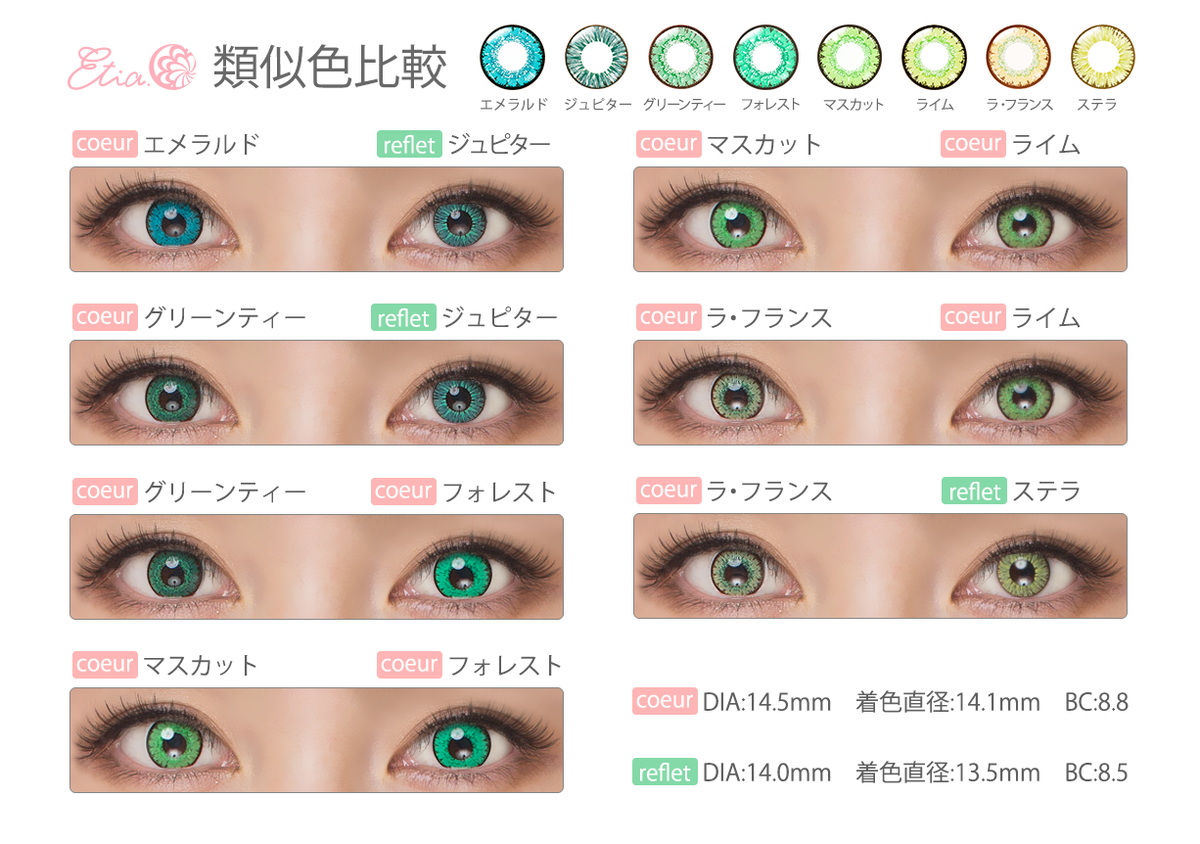The width and height of the screenshot is (1200, 844).
Task: Pick the フォレスト lens icon in top row
Action: point(766,57)
